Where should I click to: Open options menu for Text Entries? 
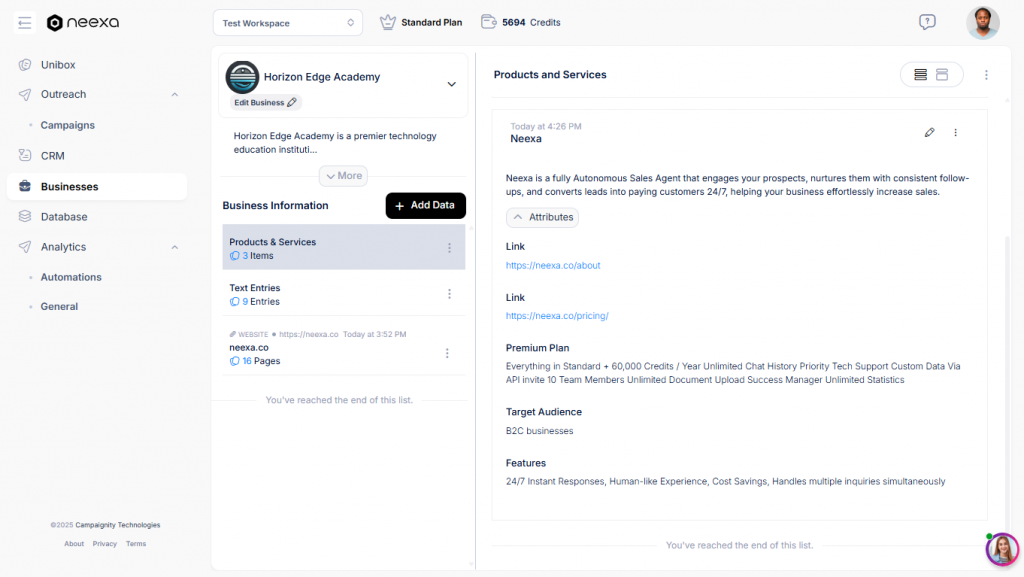tap(449, 294)
